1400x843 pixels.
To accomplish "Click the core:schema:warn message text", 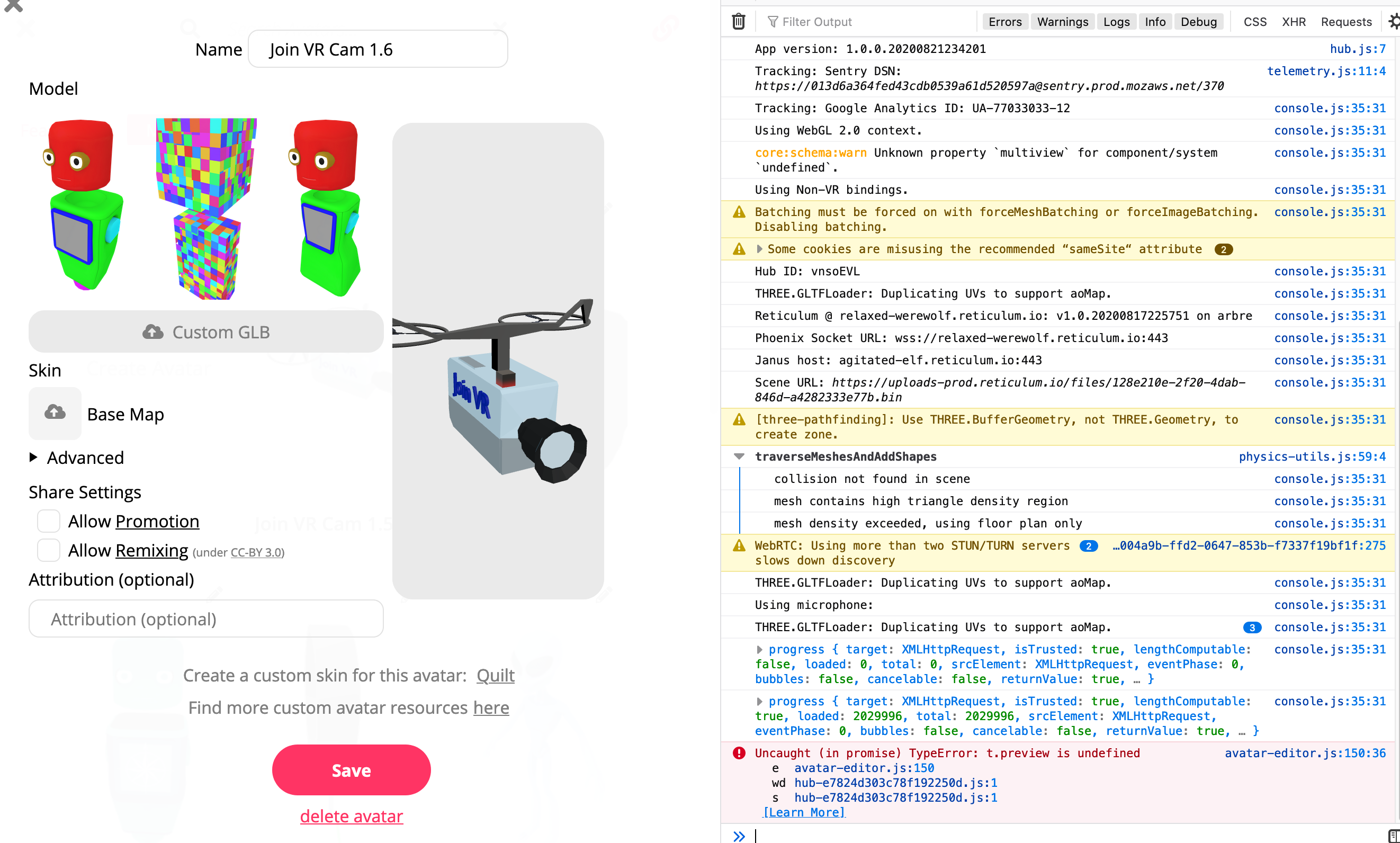I will pos(986,160).
